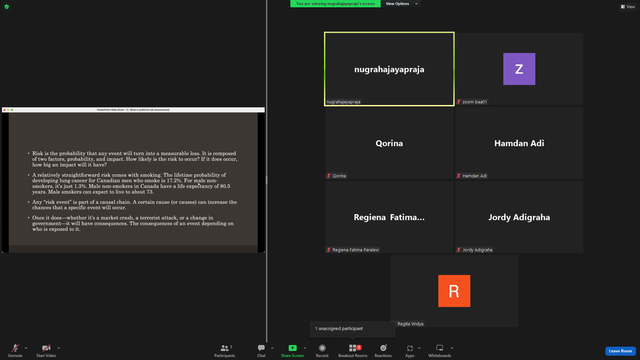
Task: Click the shared PowerPoint slide content
Action: (133, 182)
